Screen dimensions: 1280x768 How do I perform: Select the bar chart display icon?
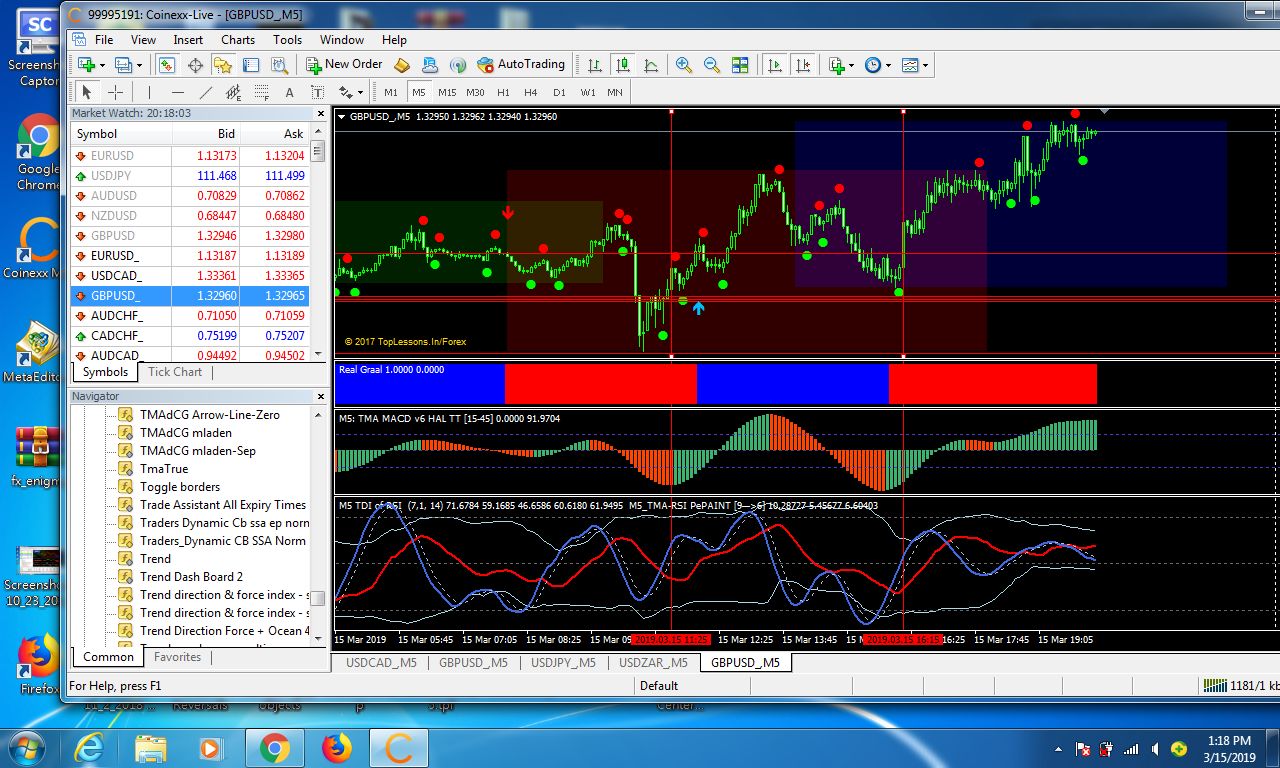pyautogui.click(x=595, y=64)
